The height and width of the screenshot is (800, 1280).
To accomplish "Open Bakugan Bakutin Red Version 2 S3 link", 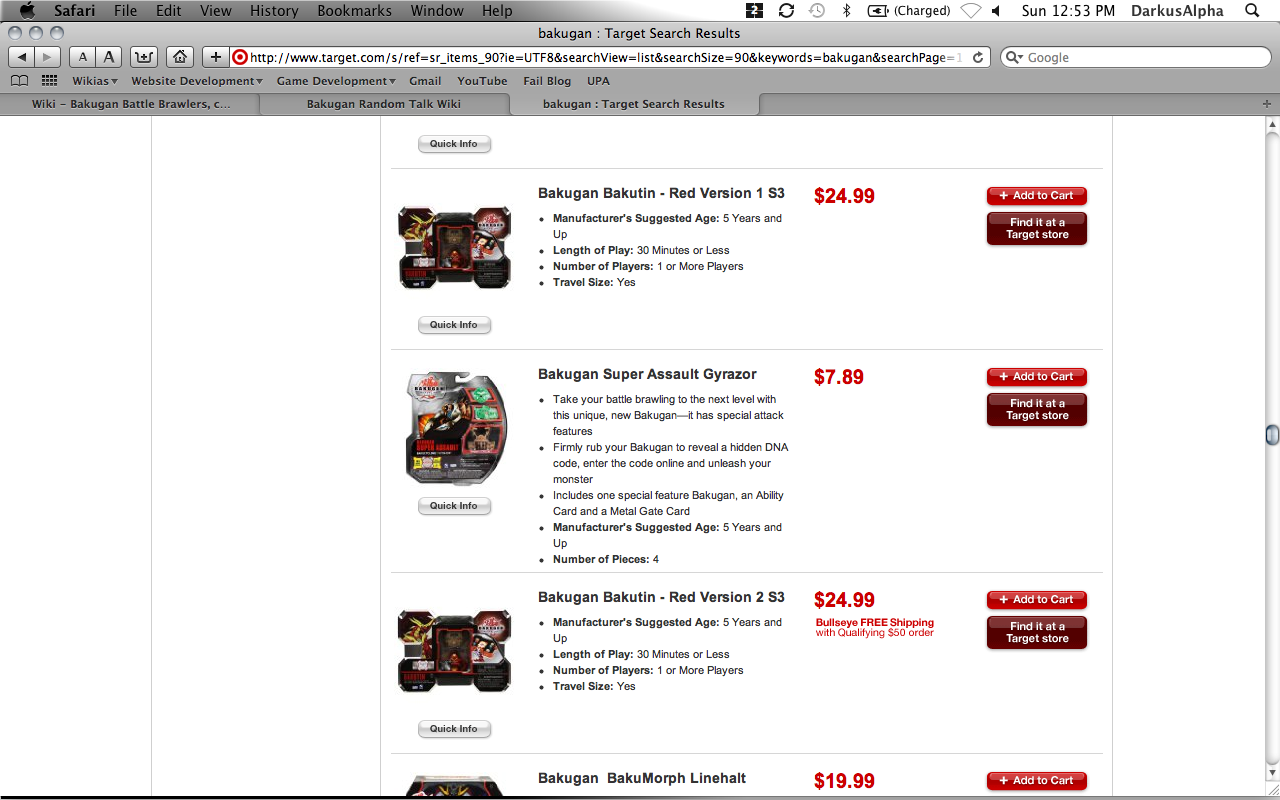I will [661, 597].
